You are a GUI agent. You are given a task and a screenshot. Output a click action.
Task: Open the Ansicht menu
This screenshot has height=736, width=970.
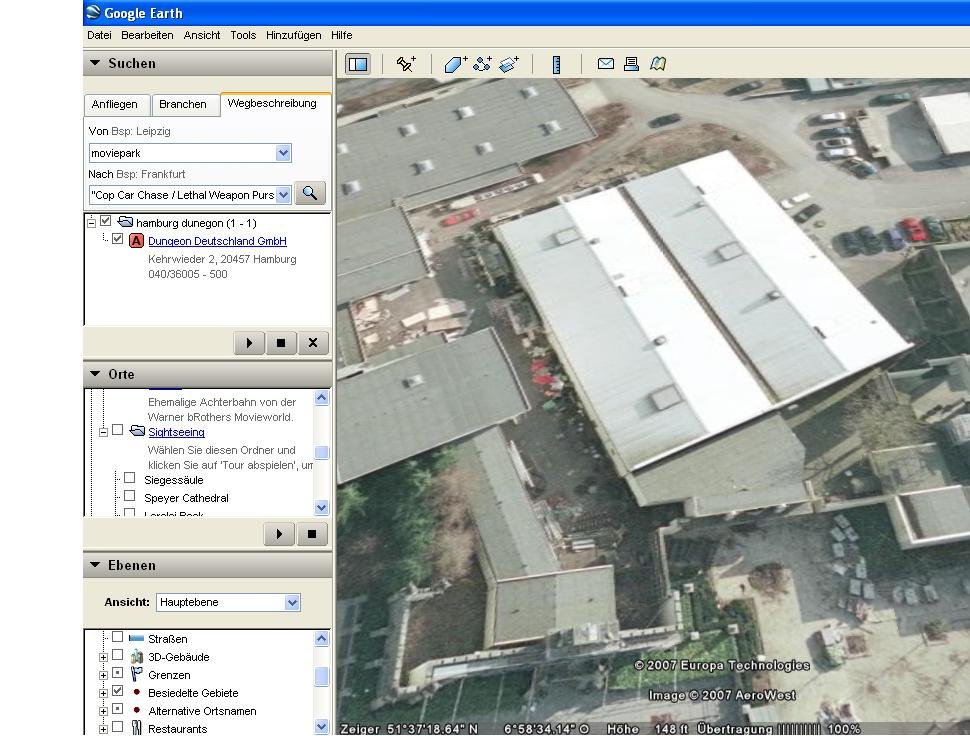tap(202, 35)
